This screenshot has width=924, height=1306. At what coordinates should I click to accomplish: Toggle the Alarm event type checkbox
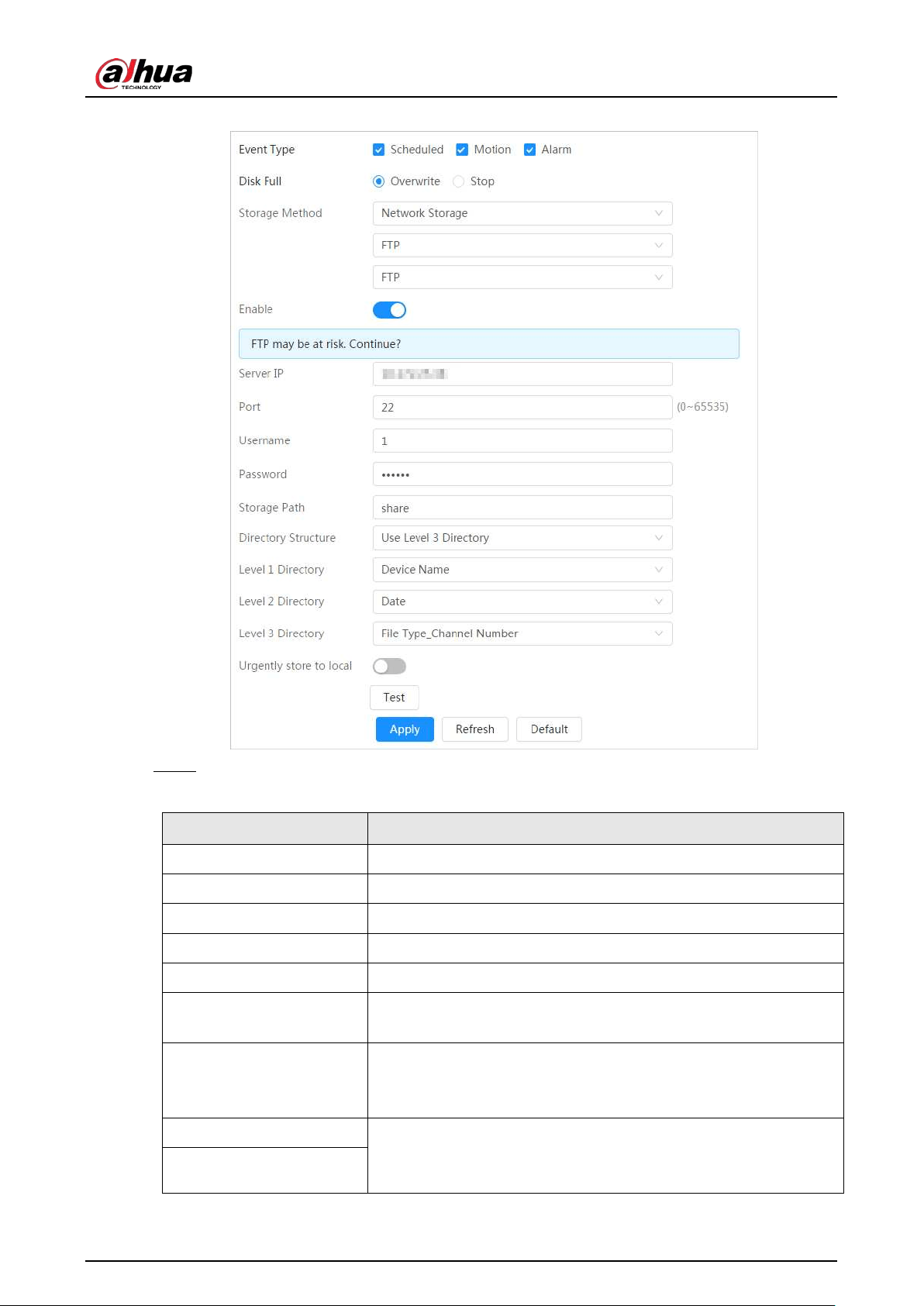tap(529, 150)
